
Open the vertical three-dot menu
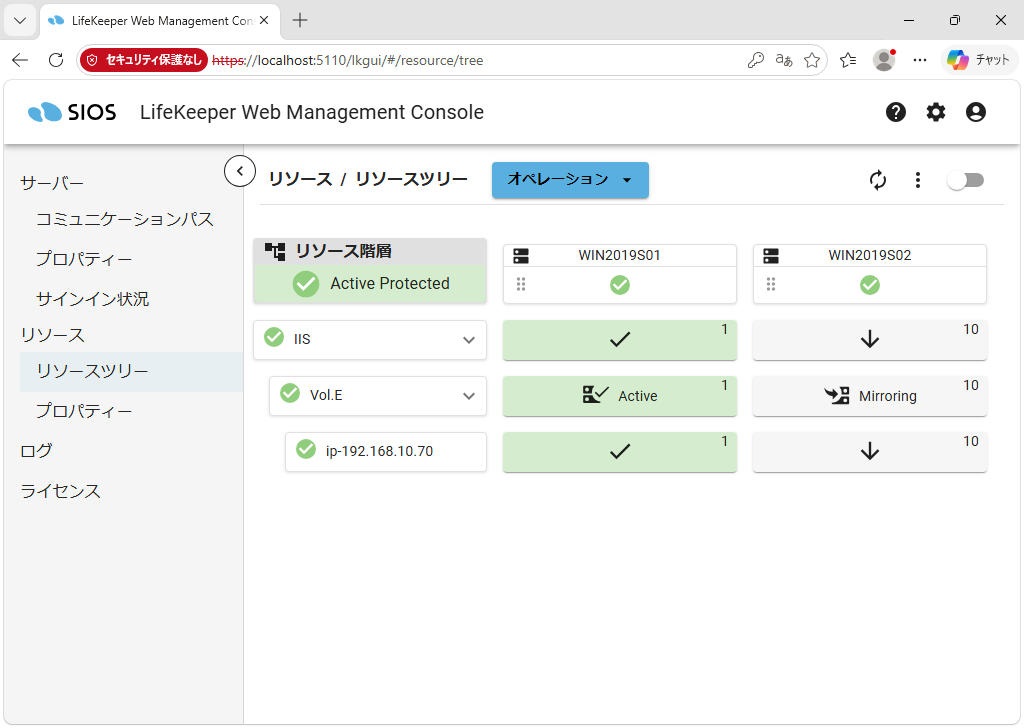pyautogui.click(x=918, y=180)
